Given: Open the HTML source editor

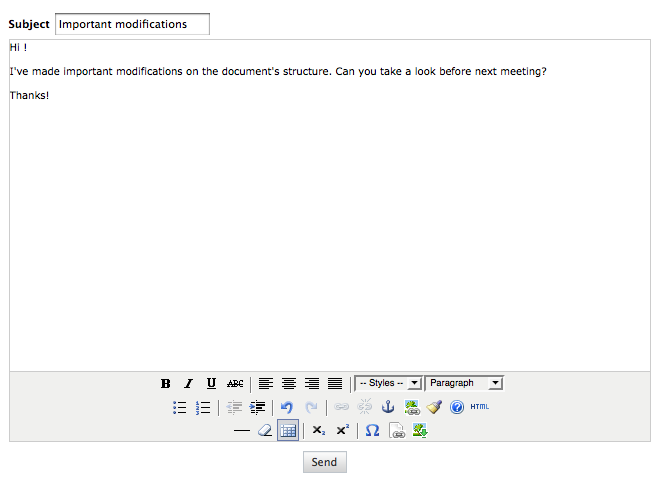Looking at the screenshot, I should pyautogui.click(x=480, y=407).
